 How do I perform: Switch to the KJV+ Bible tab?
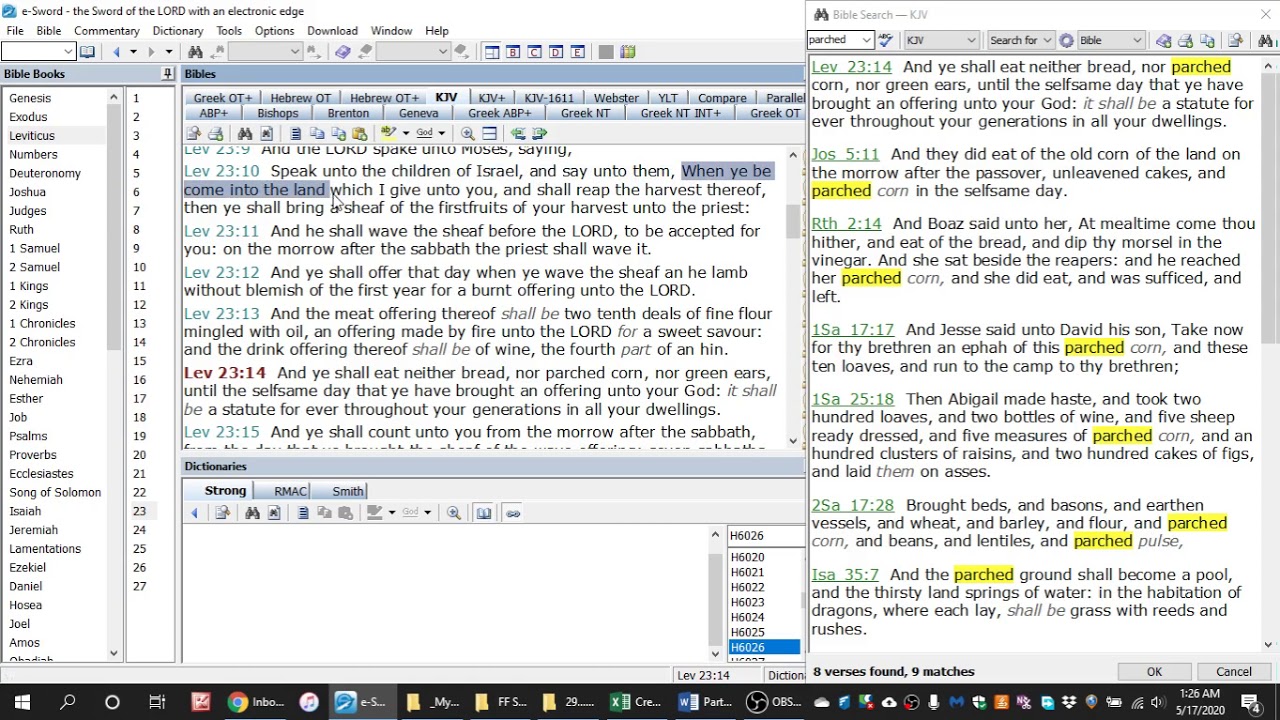click(x=492, y=98)
